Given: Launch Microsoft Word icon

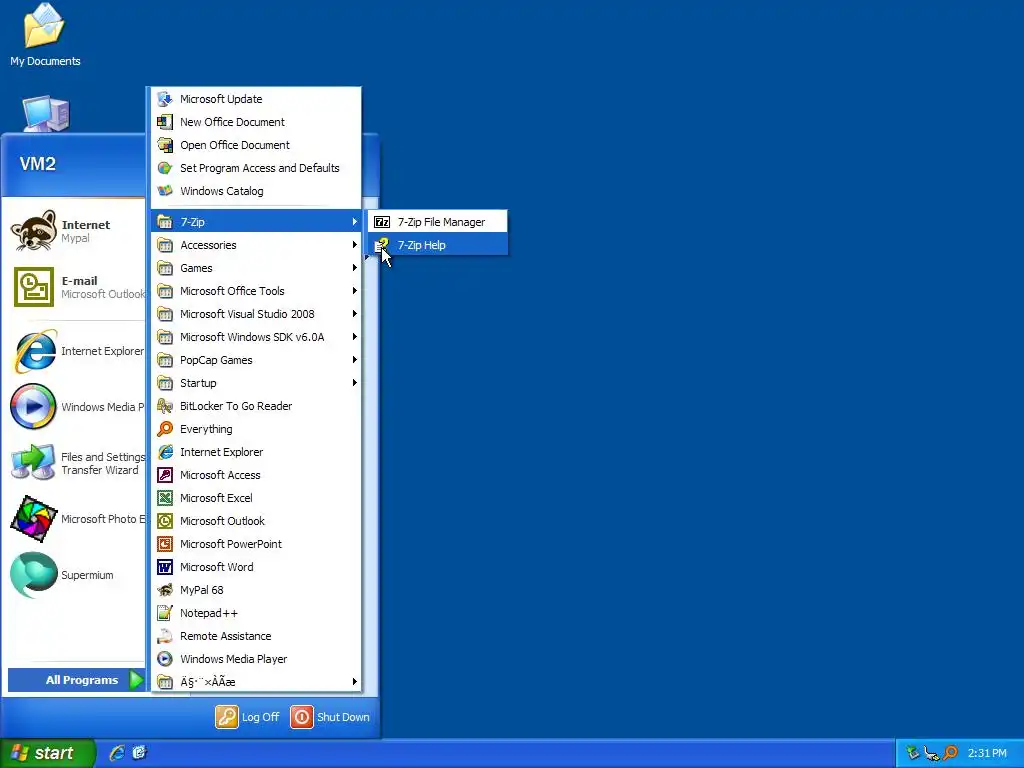Looking at the screenshot, I should pyautogui.click(x=165, y=567).
